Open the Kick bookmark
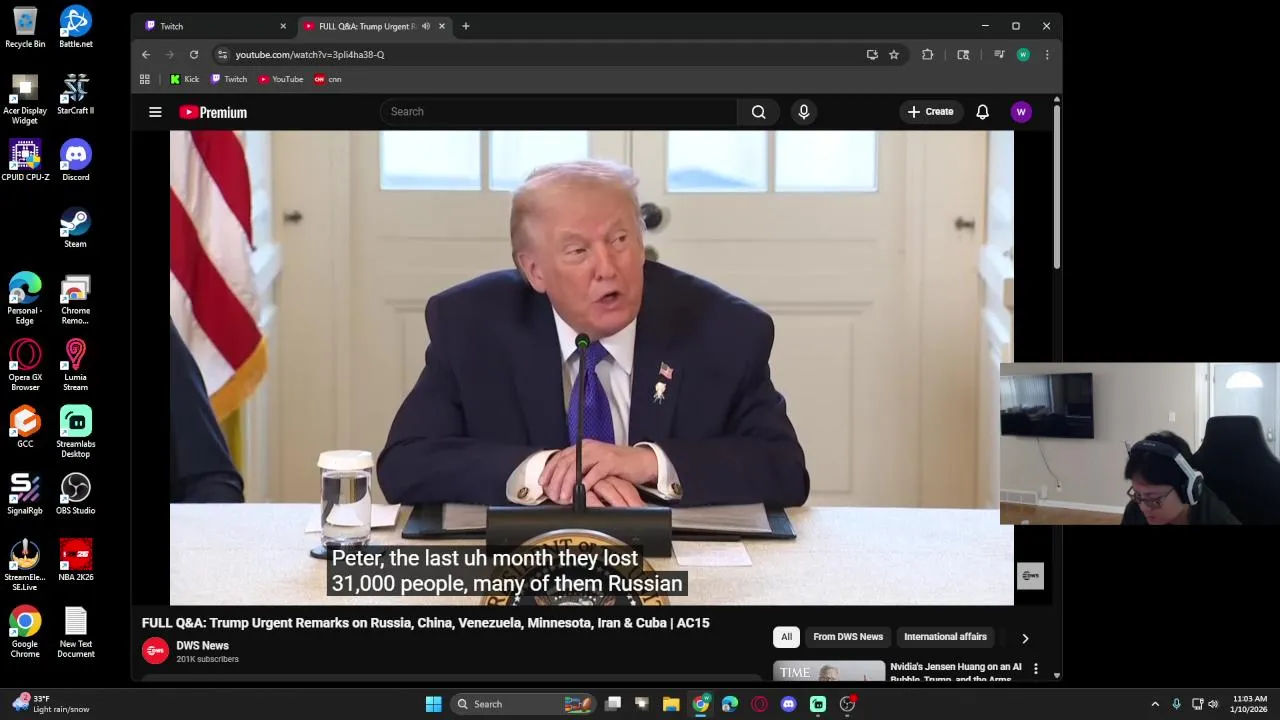Screen dimensions: 1280x720 [x=184, y=79]
